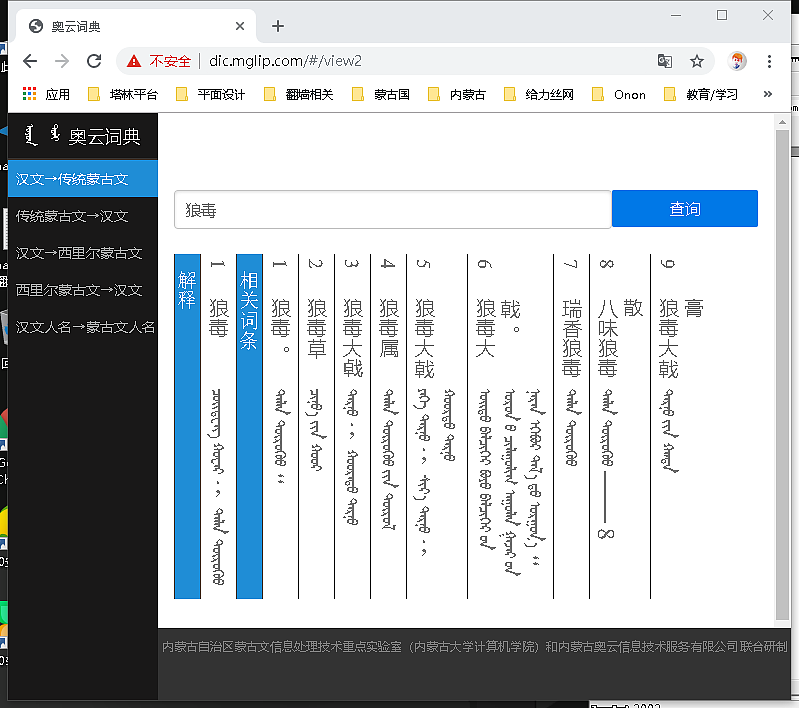This screenshot has height=708, width=799.
Task: Open the 应用 apps grid shortcut
Action: 46,94
